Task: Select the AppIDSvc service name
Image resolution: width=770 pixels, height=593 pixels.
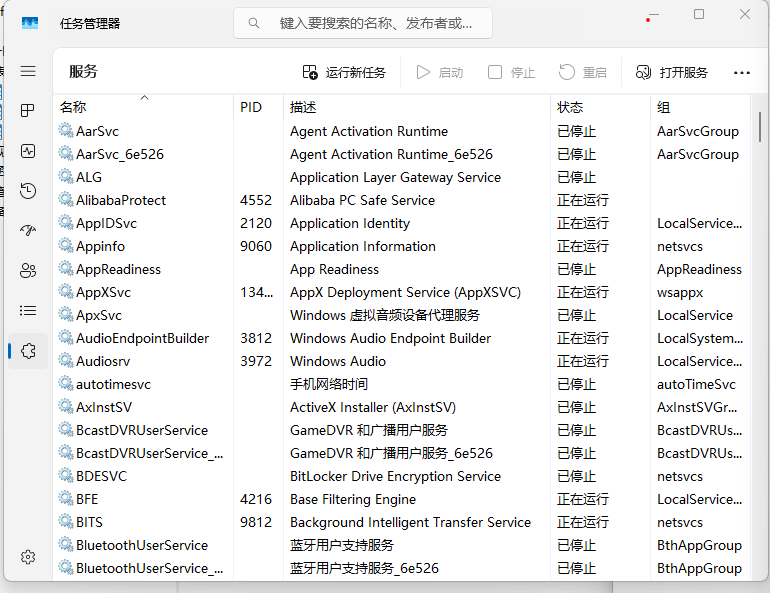Action: pyautogui.click(x=107, y=223)
